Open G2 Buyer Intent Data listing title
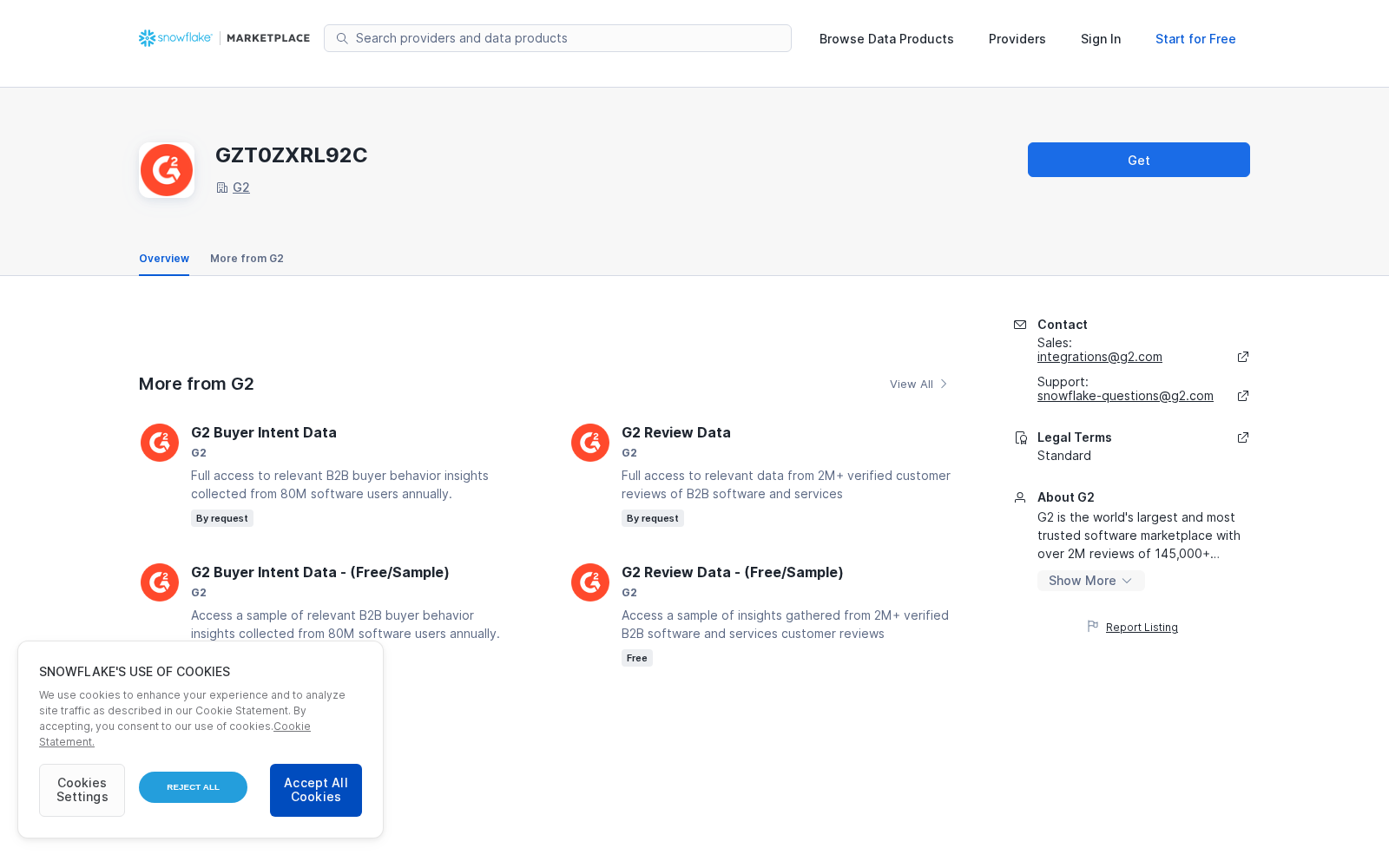The image size is (1389, 868). coord(264,432)
